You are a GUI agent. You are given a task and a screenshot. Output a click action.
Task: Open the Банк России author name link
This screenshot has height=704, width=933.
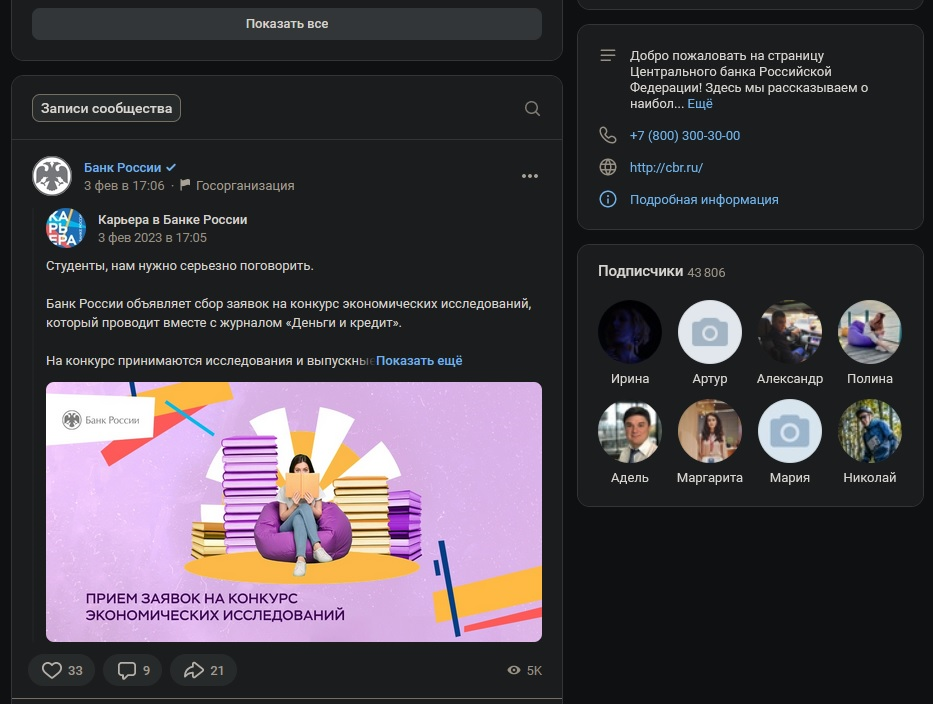[x=123, y=167]
